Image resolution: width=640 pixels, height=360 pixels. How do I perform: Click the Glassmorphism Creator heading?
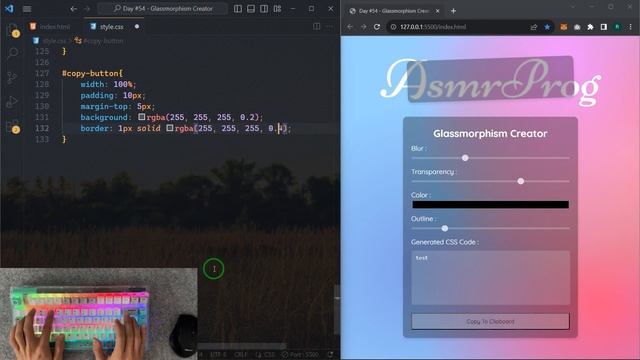tap(490, 133)
